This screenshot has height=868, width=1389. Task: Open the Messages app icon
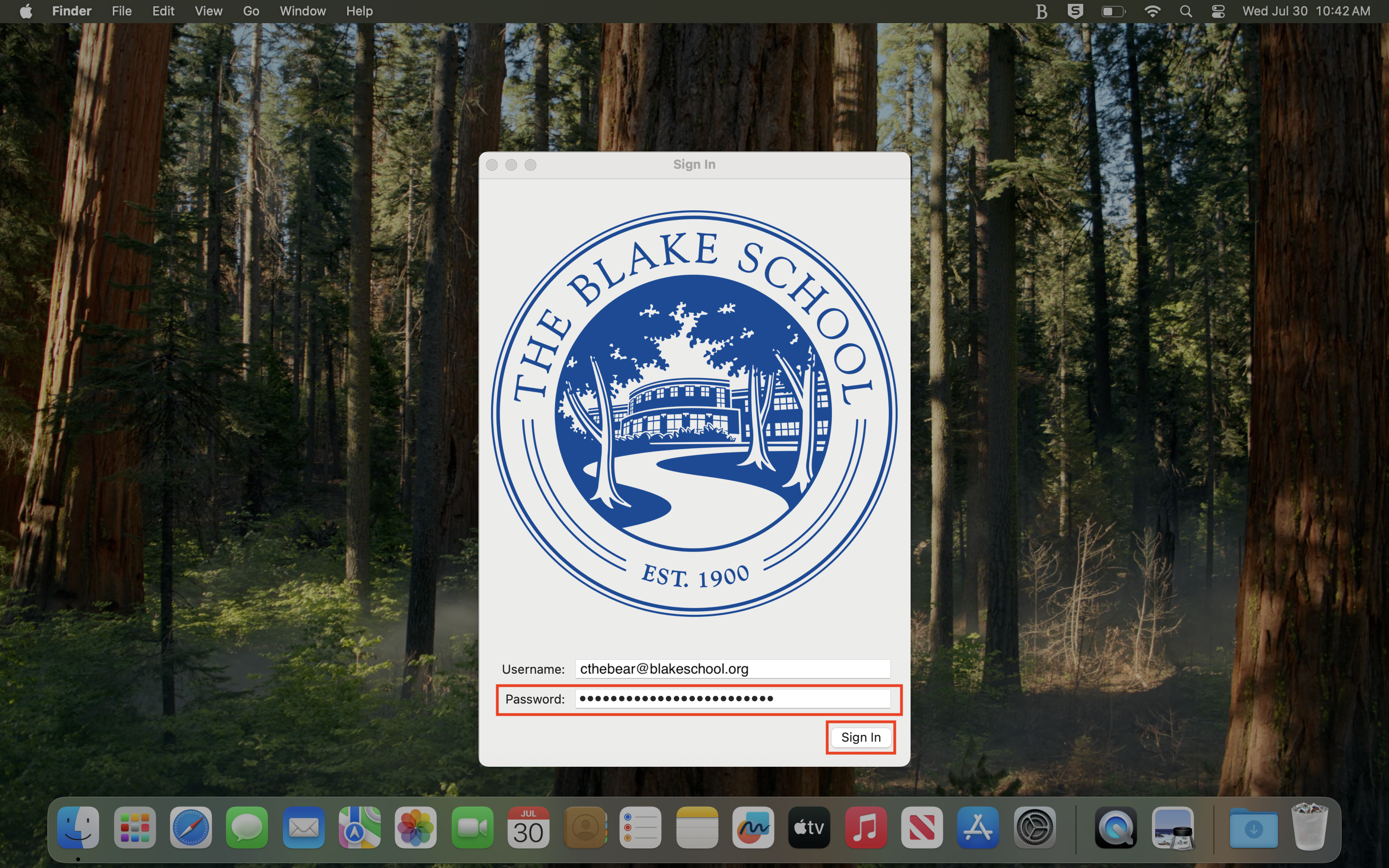[247, 827]
